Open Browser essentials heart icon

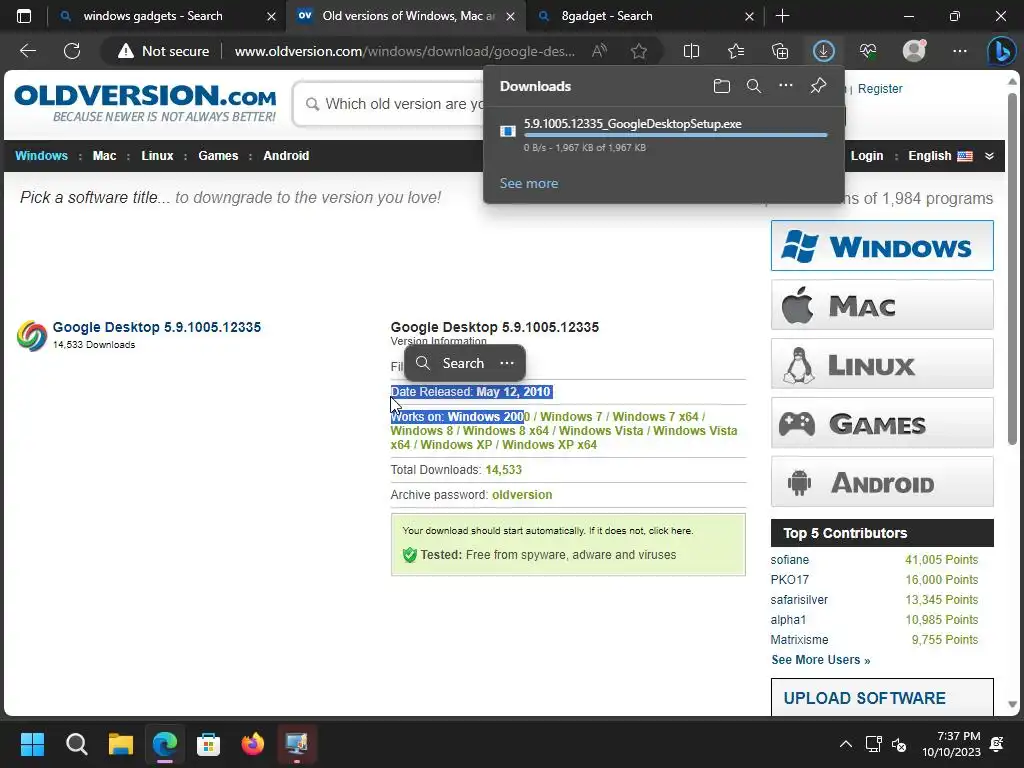click(868, 51)
